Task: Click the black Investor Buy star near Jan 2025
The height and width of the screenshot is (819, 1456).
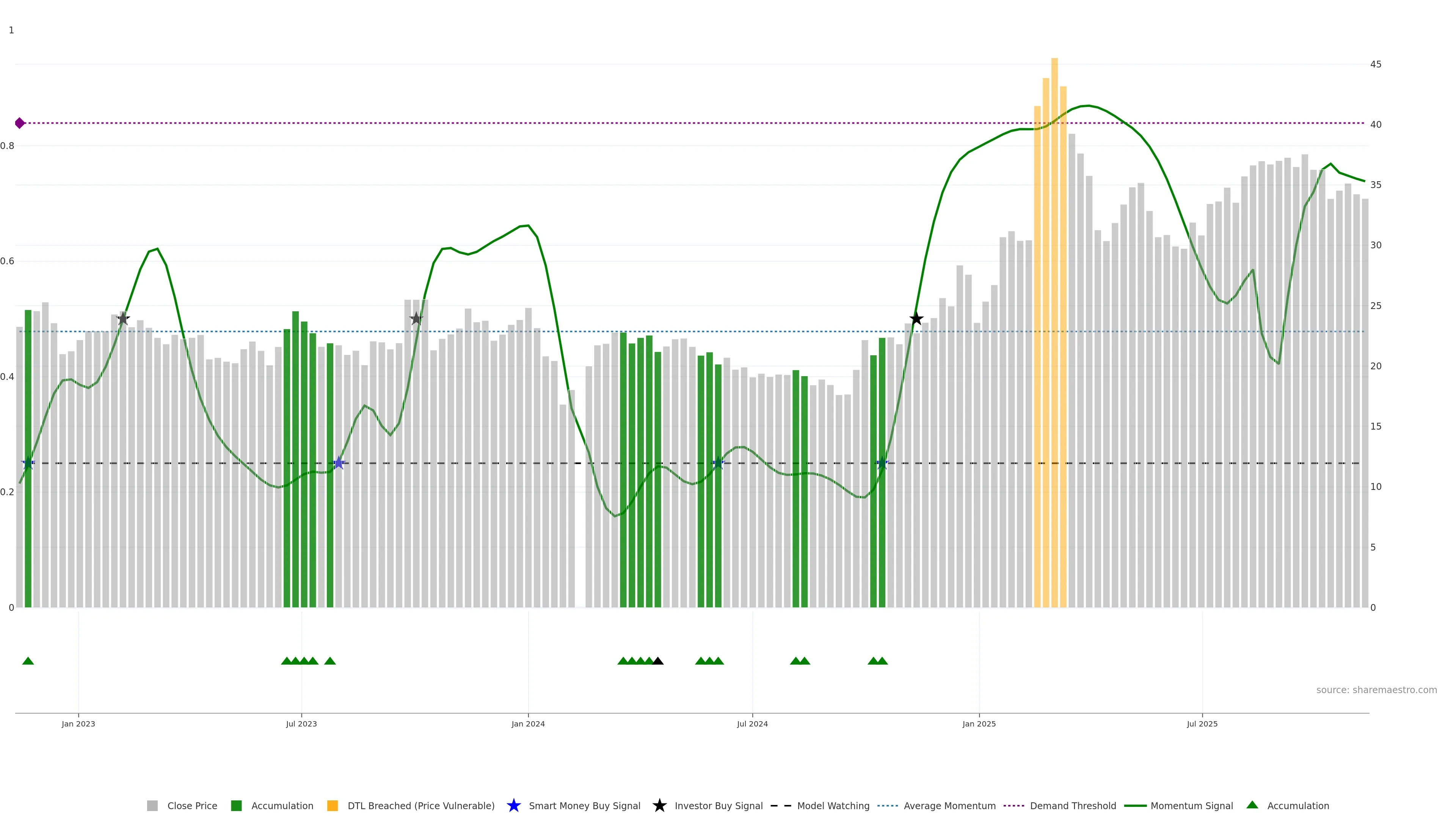Action: point(916,319)
